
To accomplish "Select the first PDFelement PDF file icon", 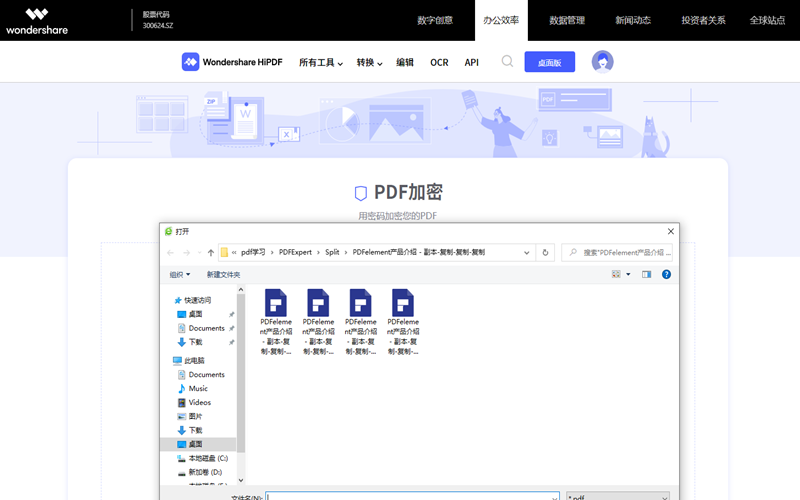I will [275, 303].
